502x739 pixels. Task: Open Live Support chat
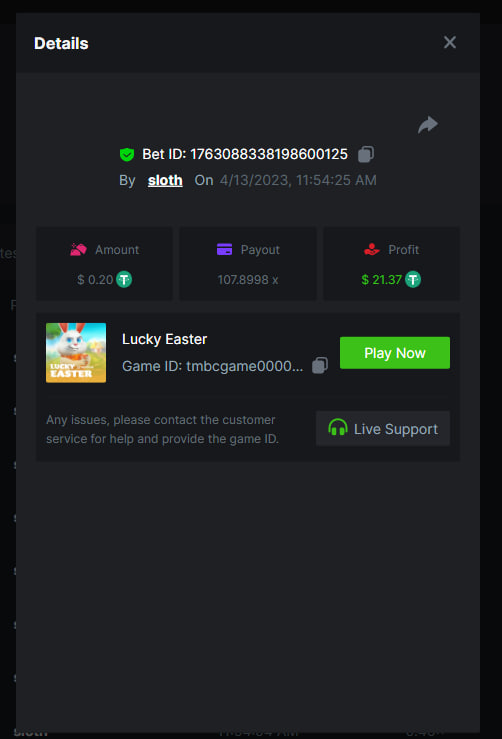383,428
